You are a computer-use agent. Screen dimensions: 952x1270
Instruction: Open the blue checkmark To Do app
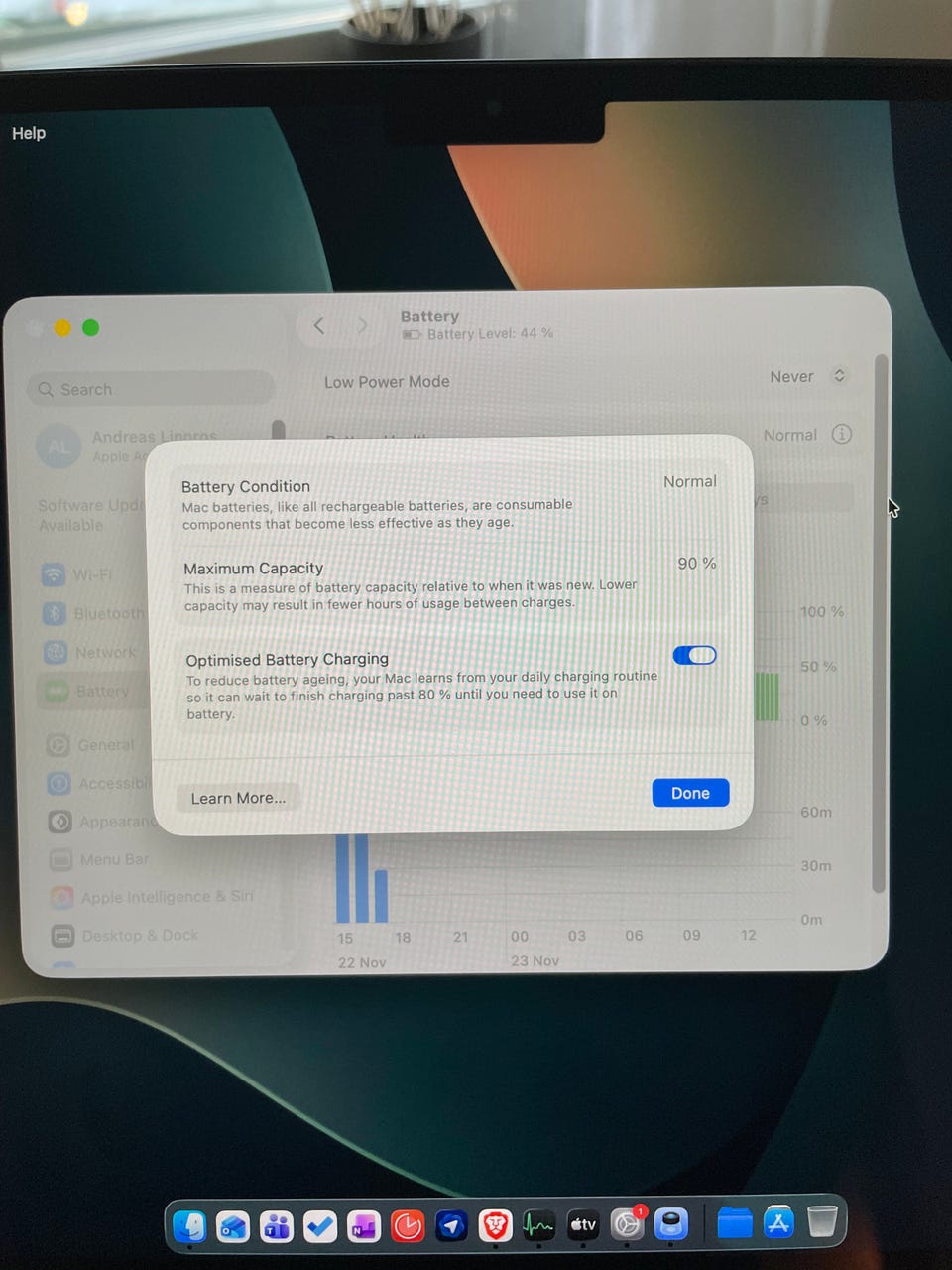pyautogui.click(x=320, y=1226)
